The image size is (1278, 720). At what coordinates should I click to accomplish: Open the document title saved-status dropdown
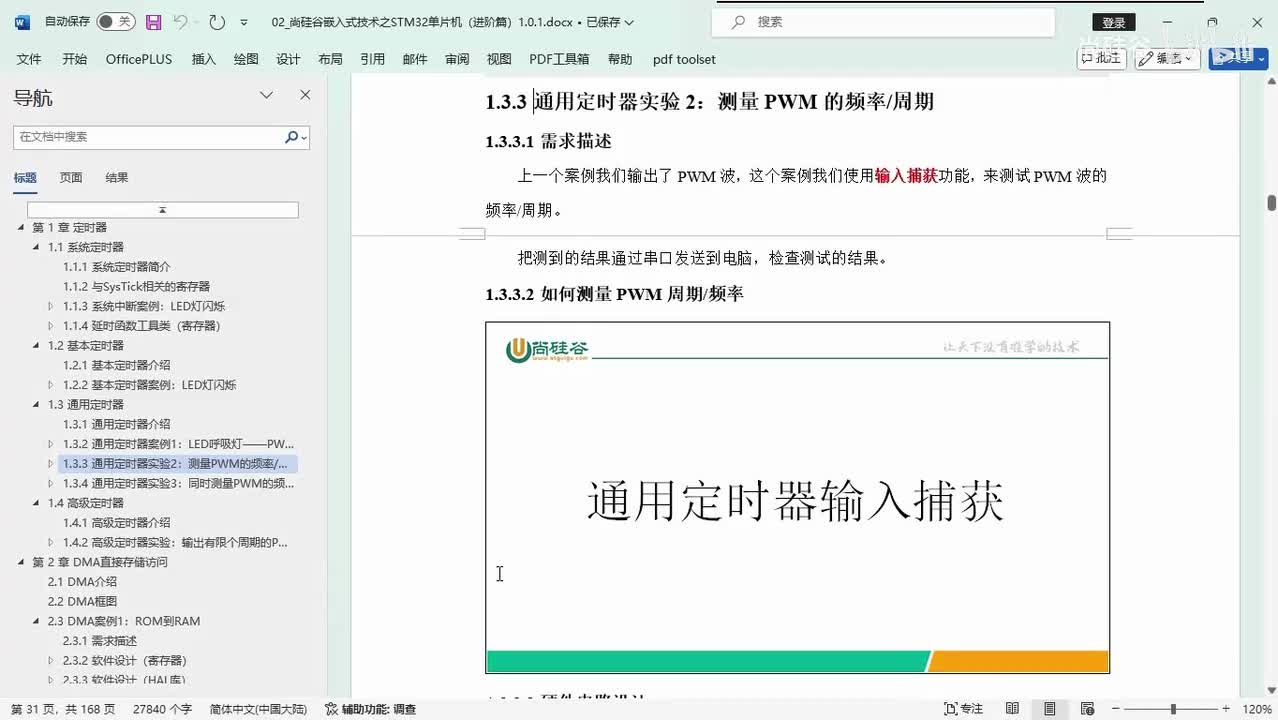pos(628,22)
